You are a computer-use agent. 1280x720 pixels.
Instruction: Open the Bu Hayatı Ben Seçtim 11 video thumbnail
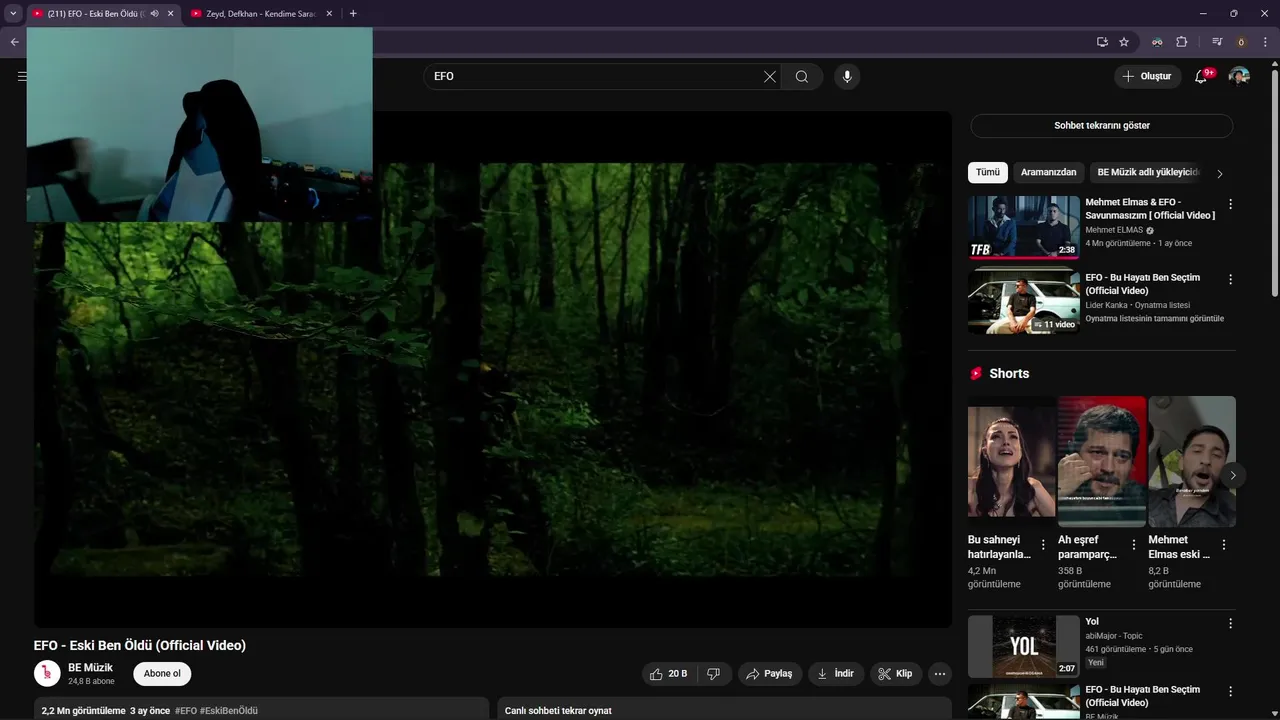pyautogui.click(x=1023, y=302)
